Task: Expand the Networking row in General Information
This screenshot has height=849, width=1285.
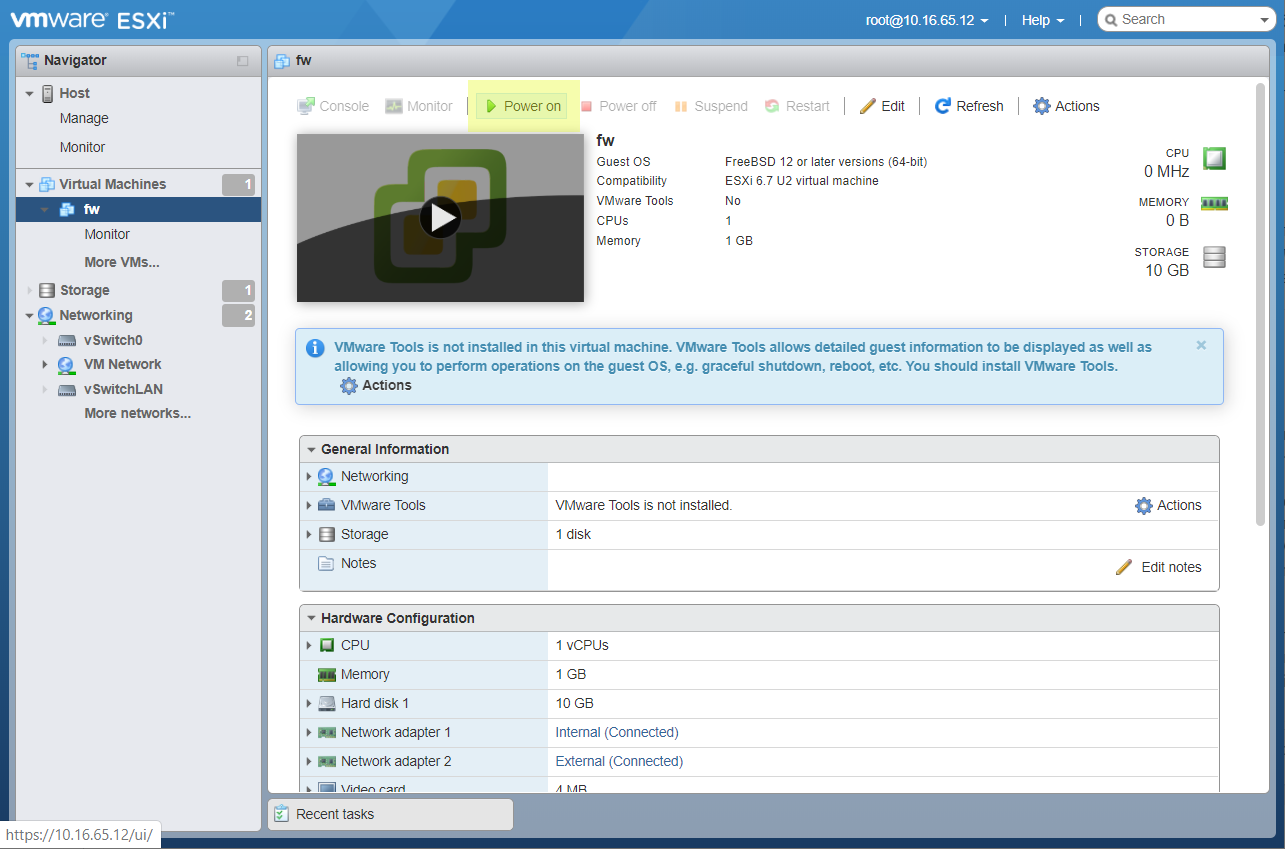Action: pos(309,477)
